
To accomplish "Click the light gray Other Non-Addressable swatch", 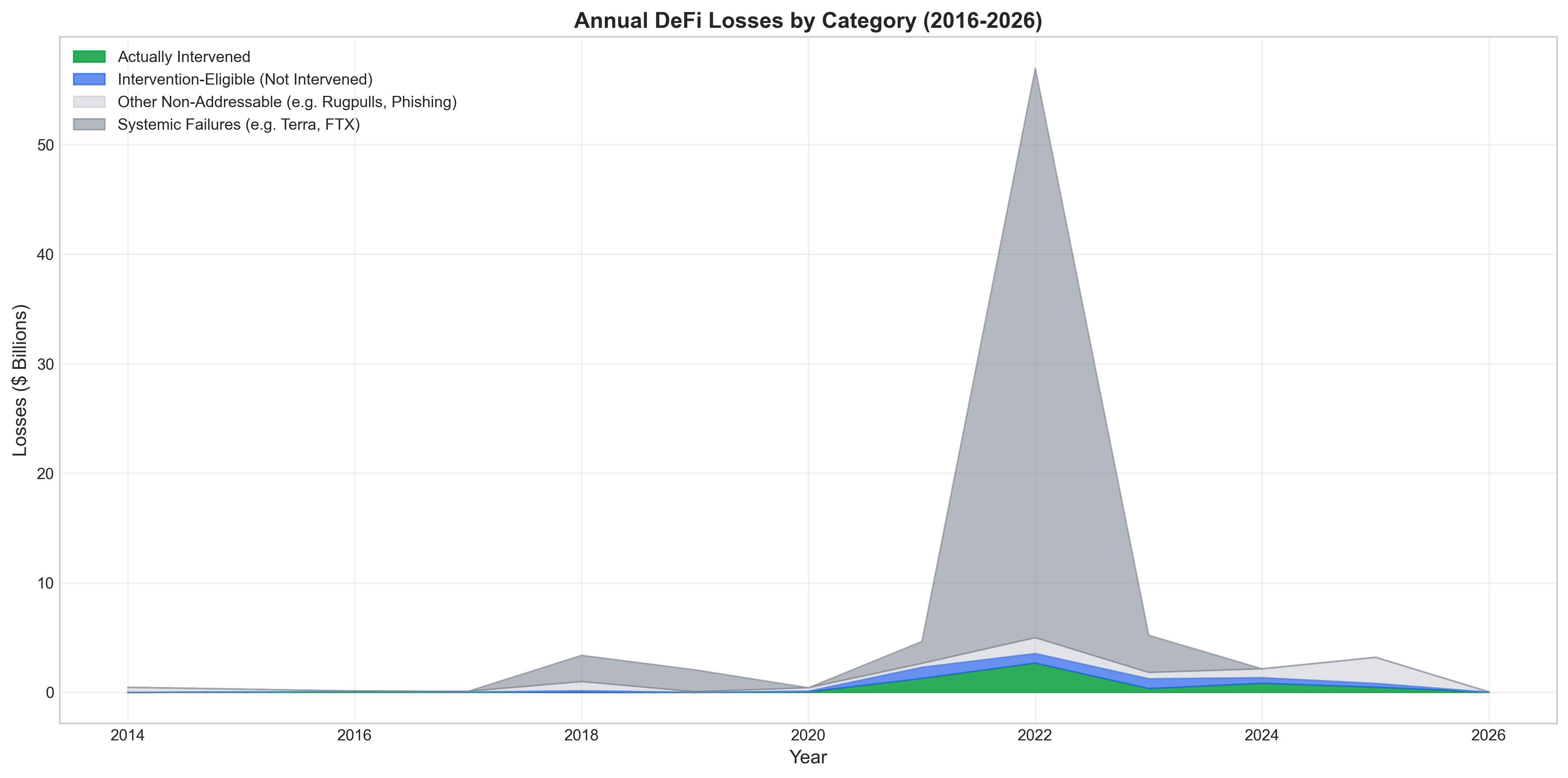I will click(x=89, y=102).
